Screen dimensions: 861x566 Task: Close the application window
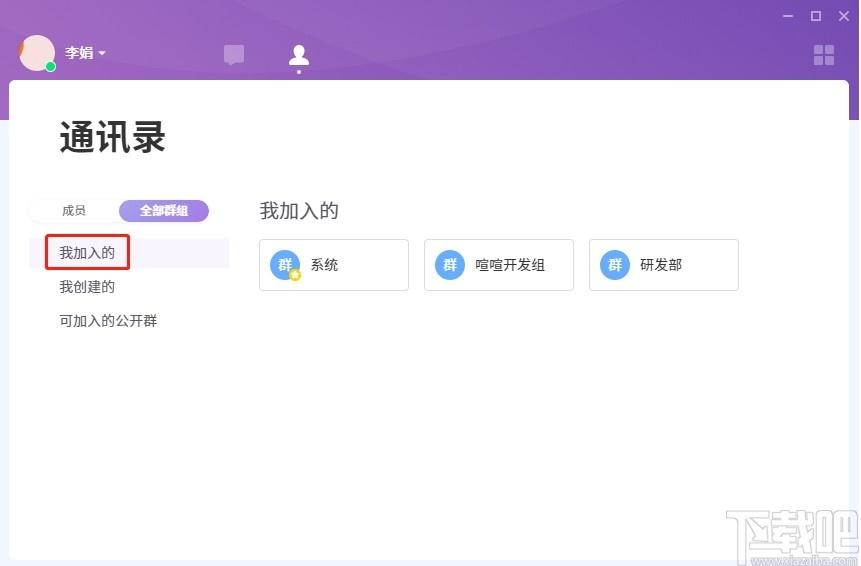844,16
